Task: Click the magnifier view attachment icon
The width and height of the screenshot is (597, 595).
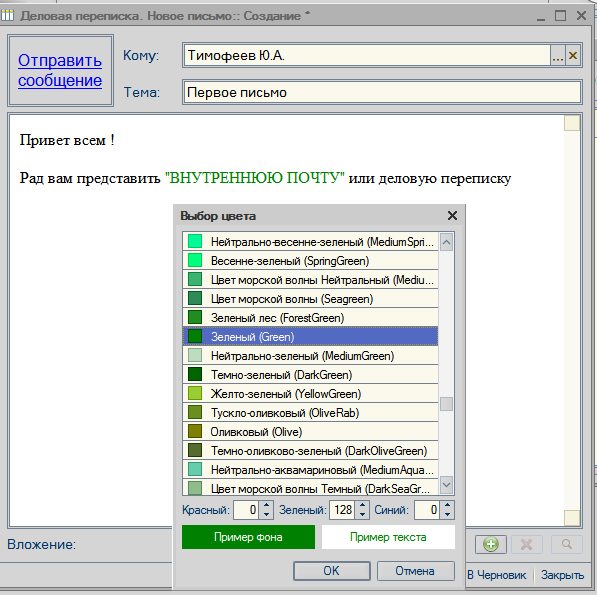Action: coord(567,544)
